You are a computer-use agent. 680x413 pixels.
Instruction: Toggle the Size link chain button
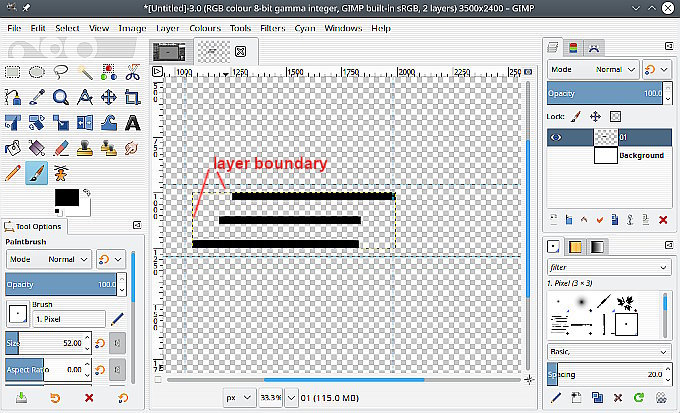[x=117, y=343]
